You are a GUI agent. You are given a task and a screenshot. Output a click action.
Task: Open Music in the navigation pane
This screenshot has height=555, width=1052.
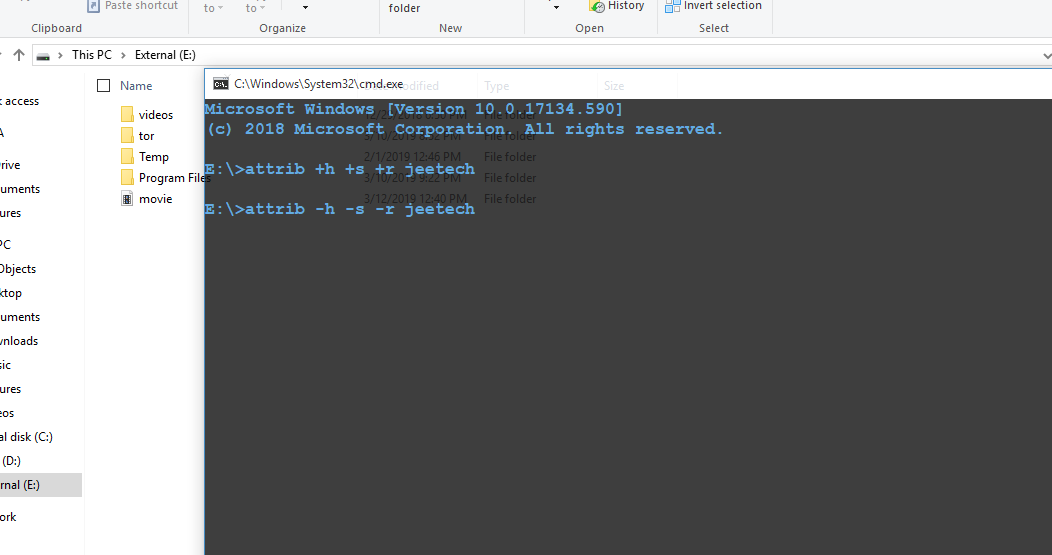[5, 365]
